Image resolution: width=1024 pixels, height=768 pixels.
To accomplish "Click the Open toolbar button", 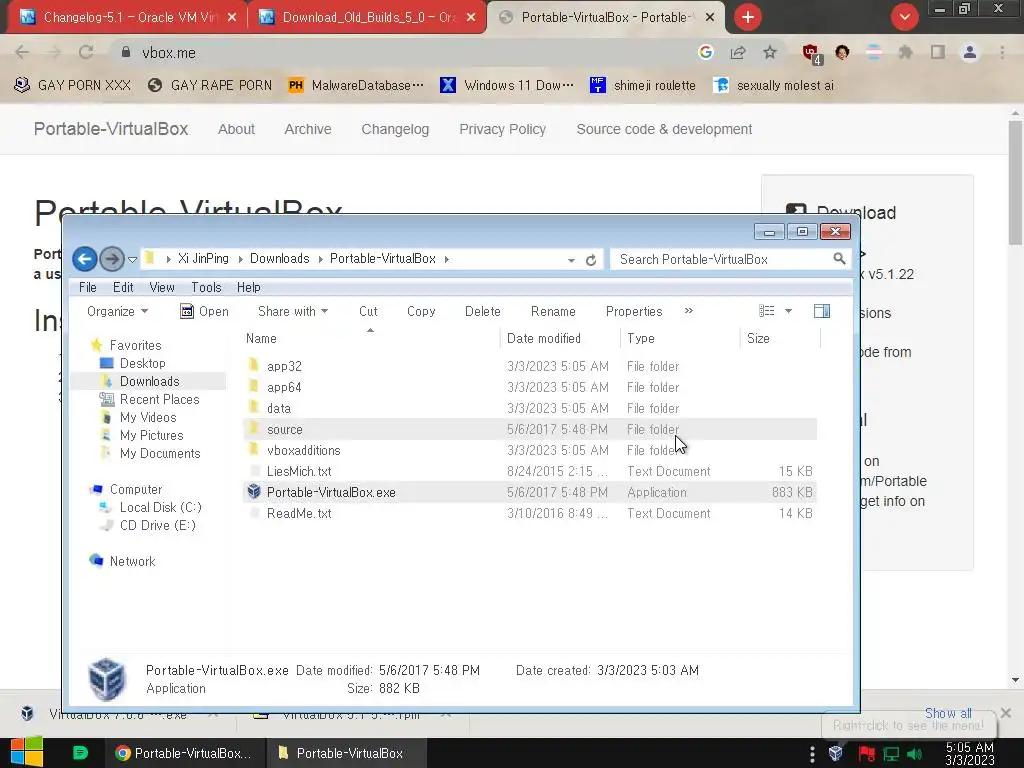I will (x=204, y=312).
